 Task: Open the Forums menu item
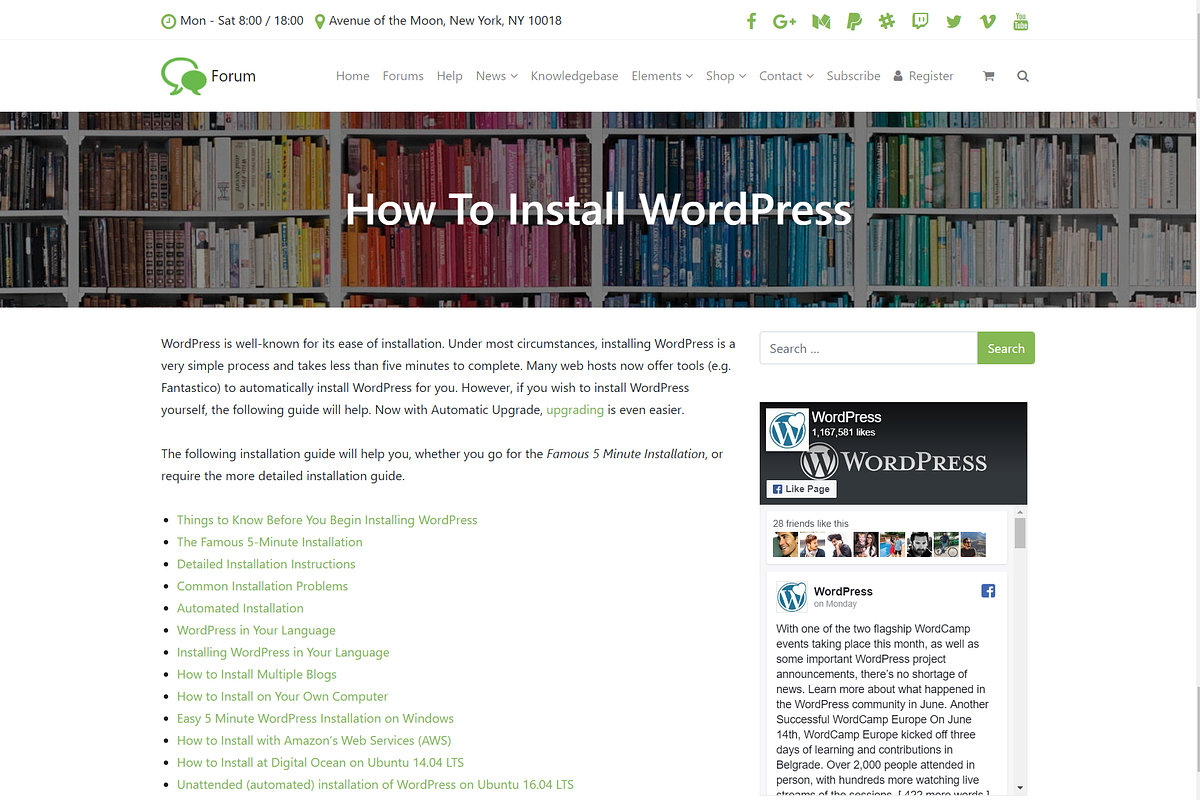click(x=403, y=76)
